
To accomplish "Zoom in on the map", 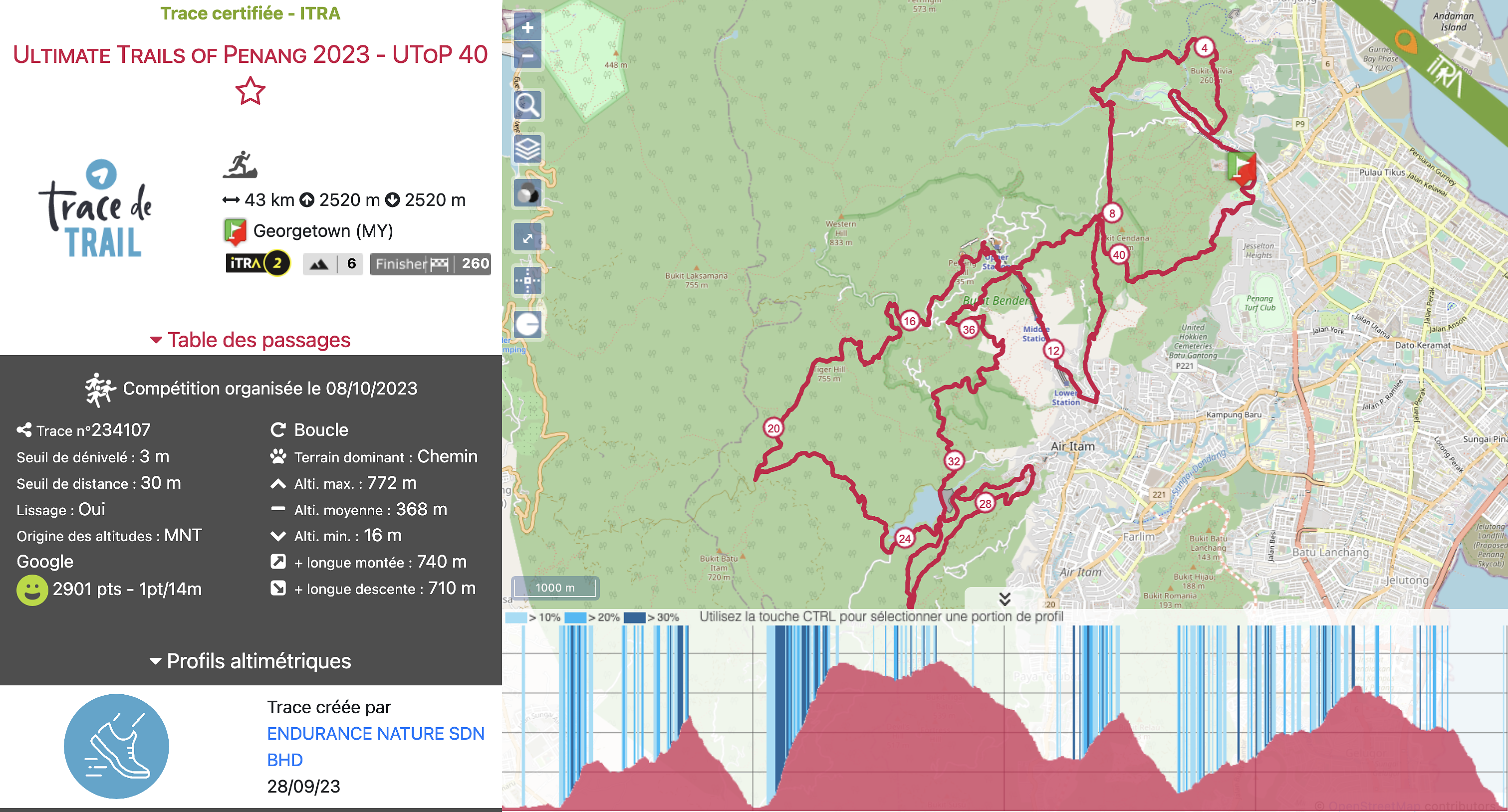I will click(x=527, y=27).
